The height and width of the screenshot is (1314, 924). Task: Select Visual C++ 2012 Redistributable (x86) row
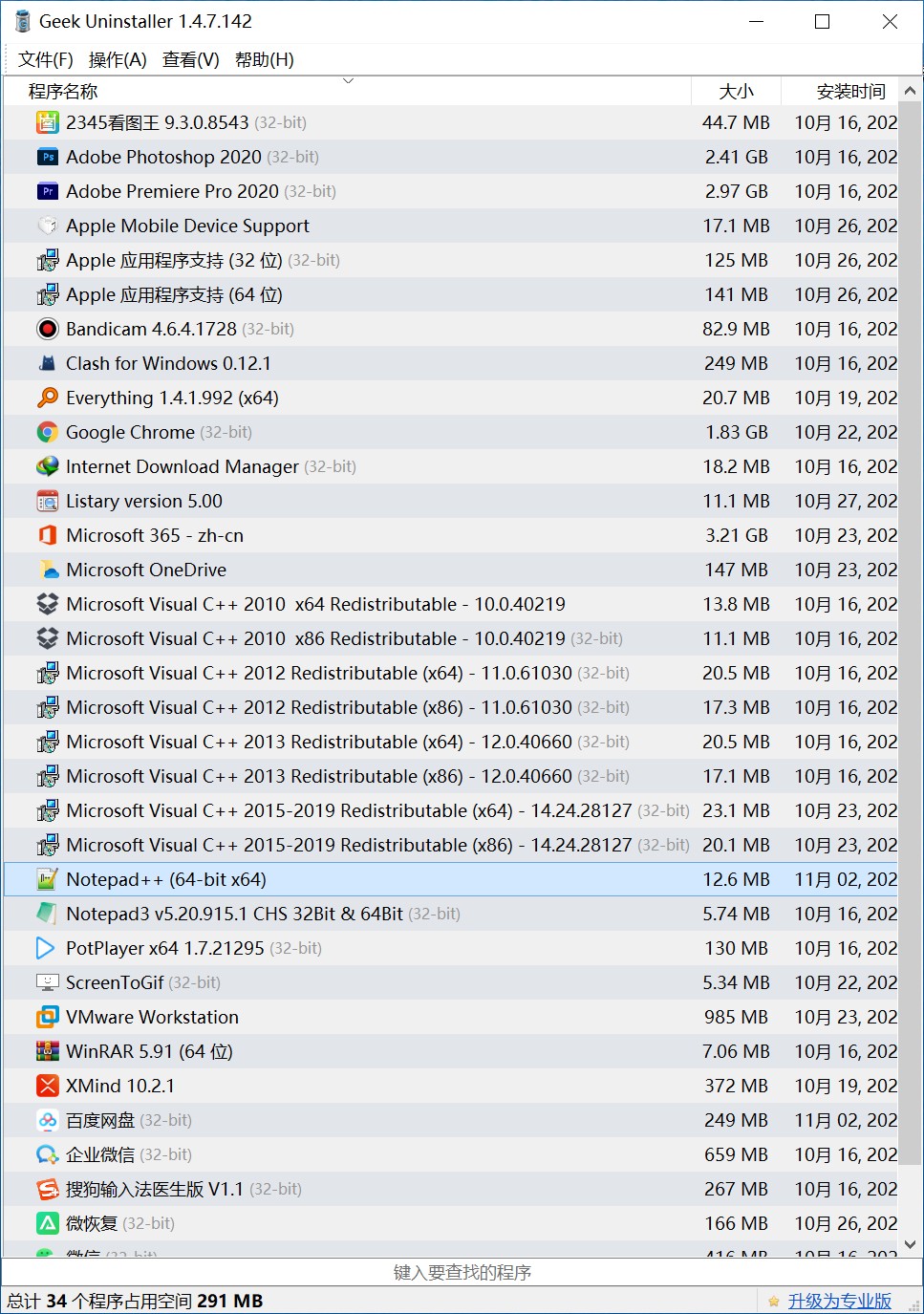pyautogui.click(x=451, y=707)
